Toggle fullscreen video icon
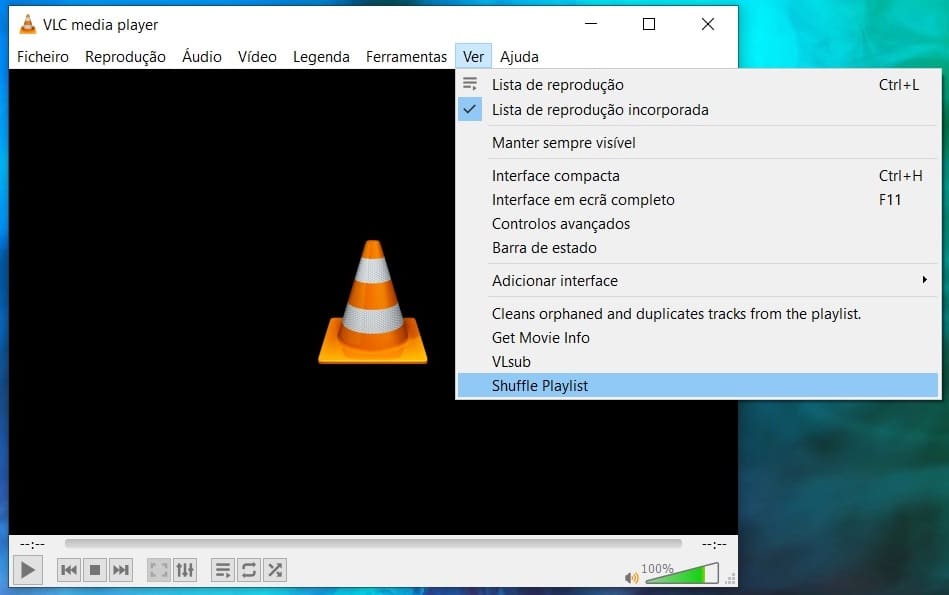The width and height of the screenshot is (949, 595). click(x=159, y=570)
